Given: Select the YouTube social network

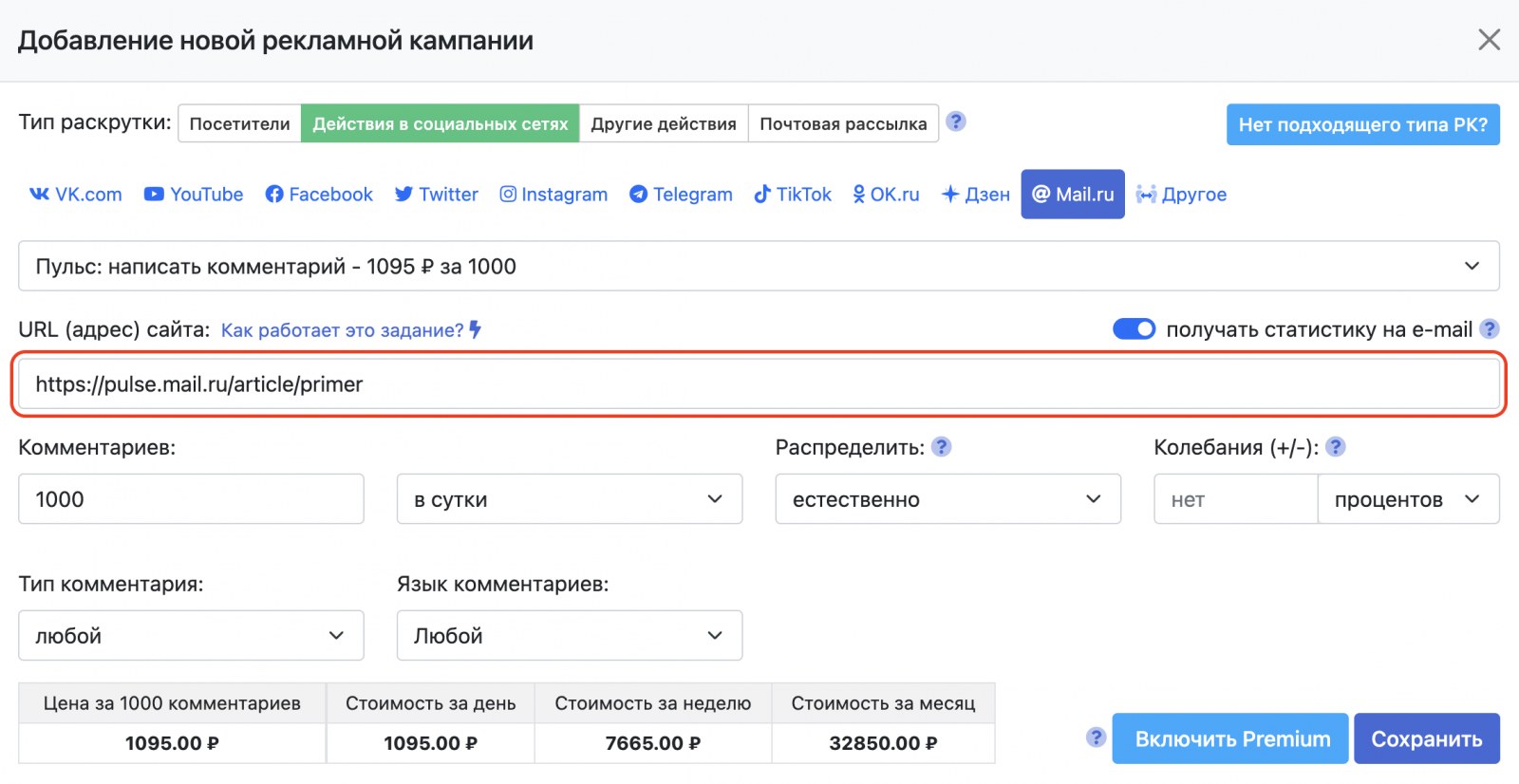Looking at the screenshot, I should pyautogui.click(x=194, y=195).
